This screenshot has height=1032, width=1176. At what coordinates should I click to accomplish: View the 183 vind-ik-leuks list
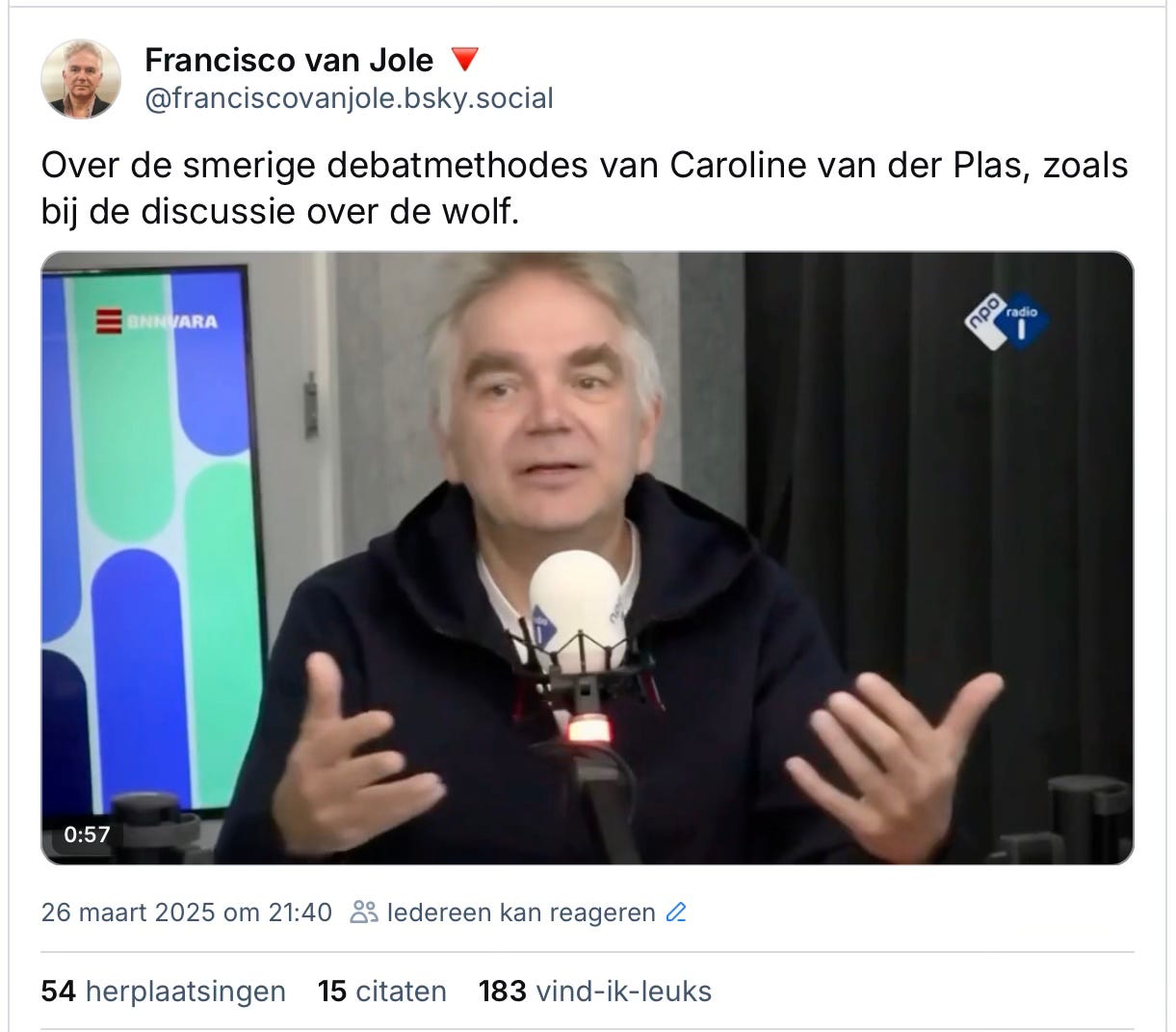(595, 991)
